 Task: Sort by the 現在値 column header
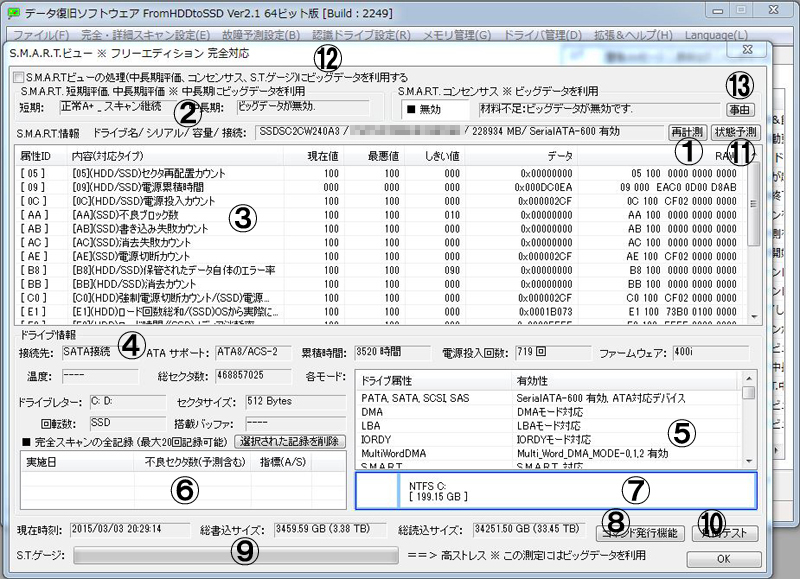(x=314, y=156)
